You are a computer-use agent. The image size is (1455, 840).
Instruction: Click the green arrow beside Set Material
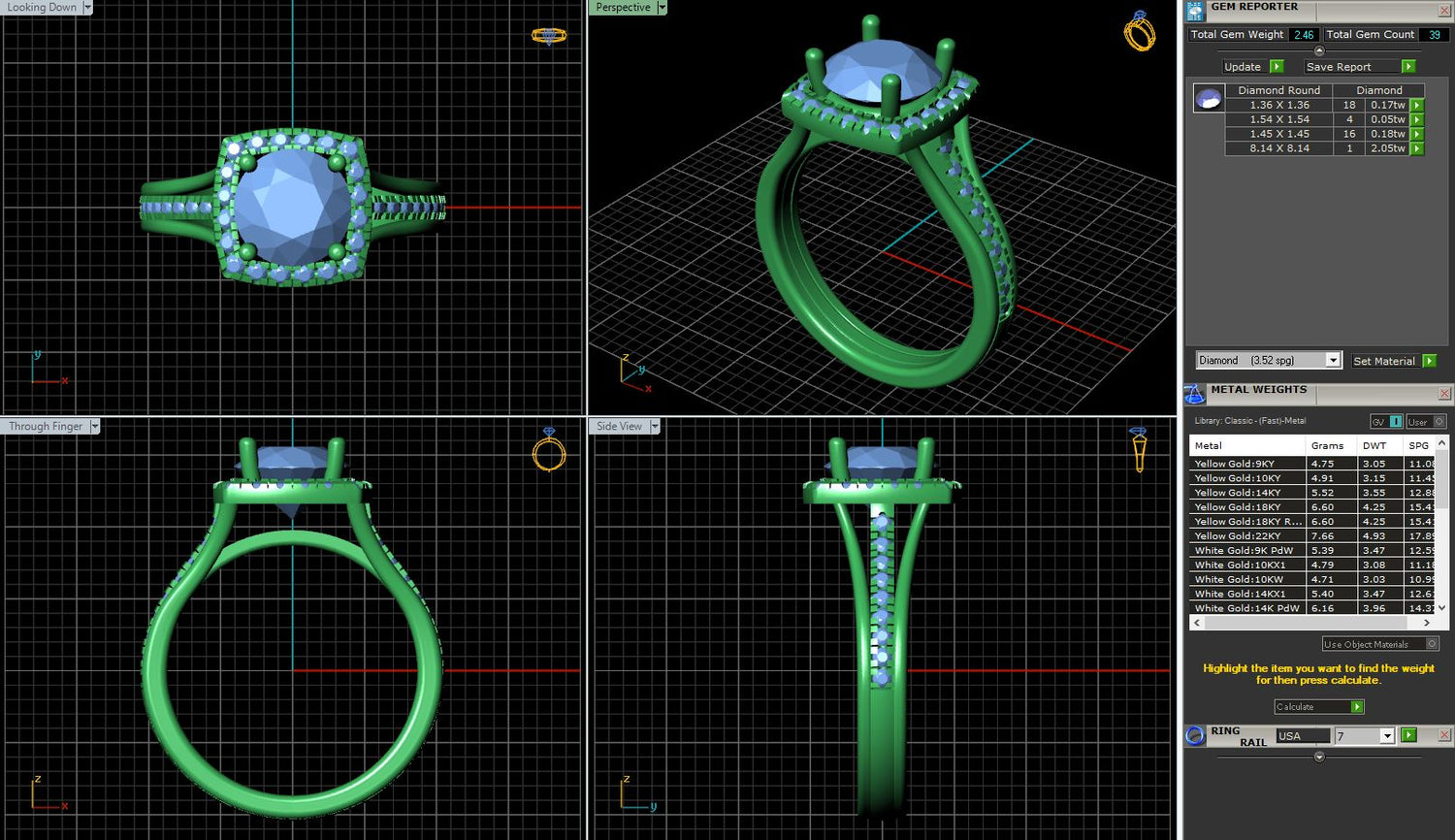click(x=1429, y=361)
